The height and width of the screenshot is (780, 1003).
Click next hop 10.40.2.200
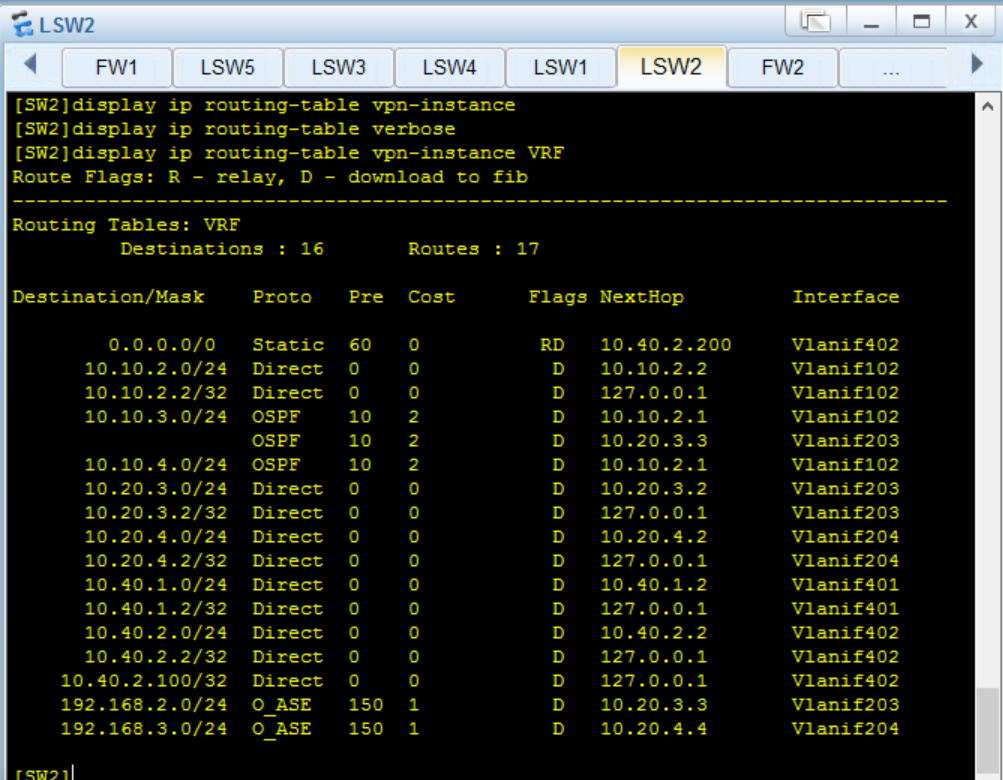(x=666, y=345)
